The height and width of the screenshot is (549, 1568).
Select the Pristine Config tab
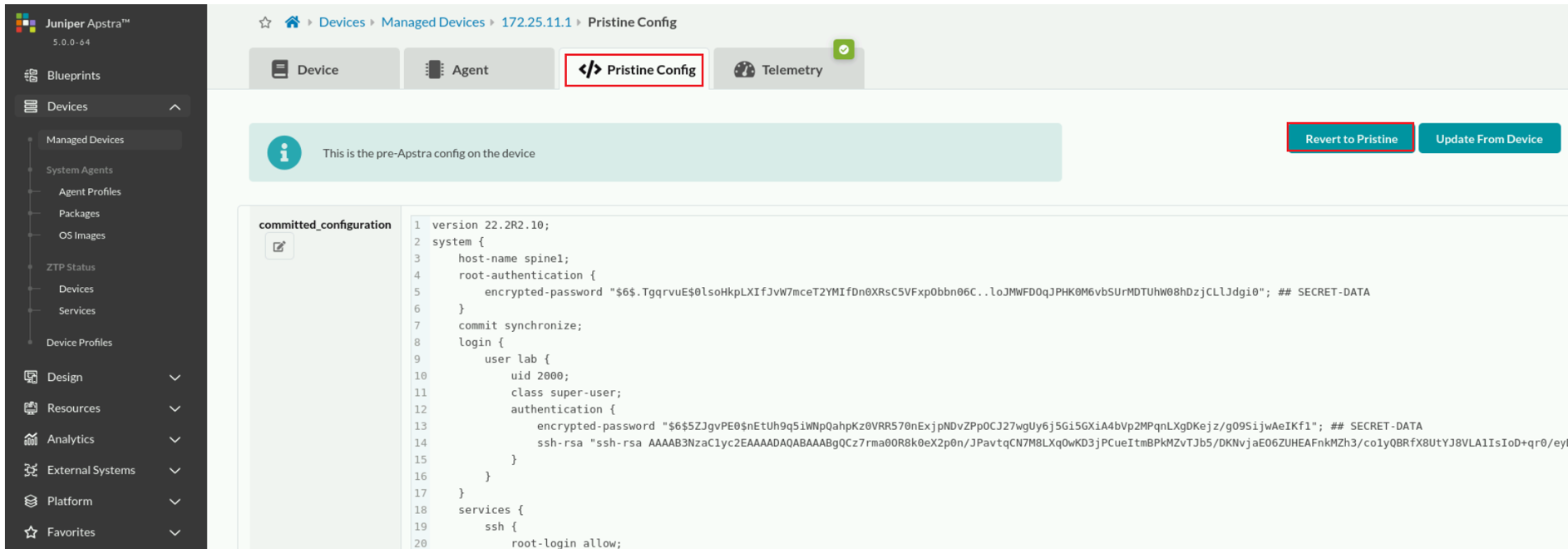[x=634, y=69]
